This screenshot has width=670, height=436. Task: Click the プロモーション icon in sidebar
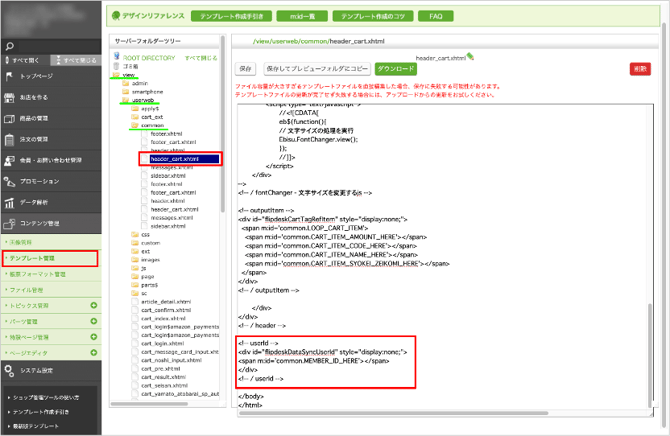coord(10,181)
